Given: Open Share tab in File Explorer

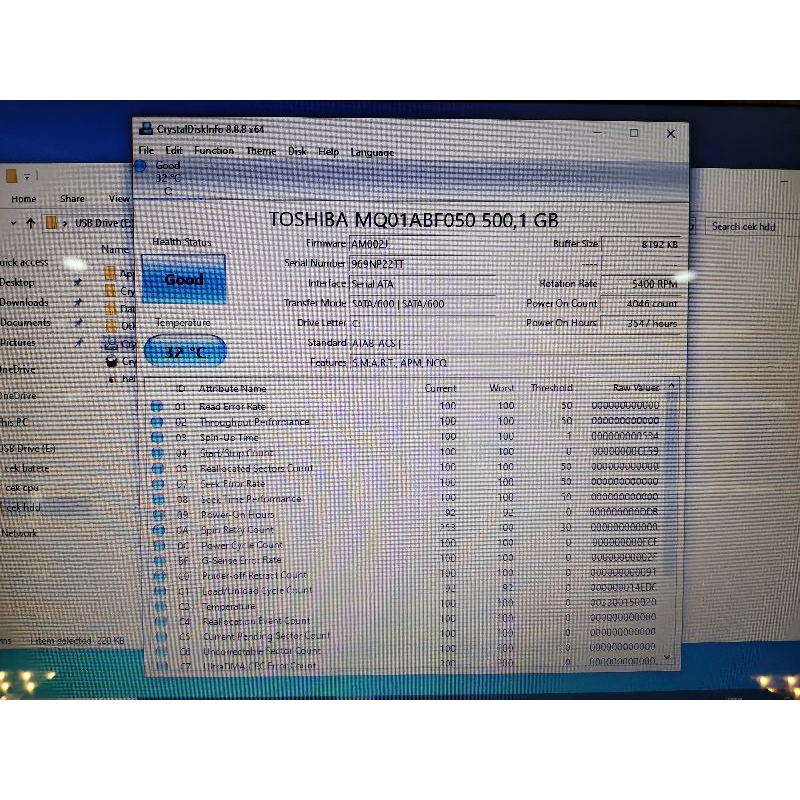Looking at the screenshot, I should [x=72, y=198].
